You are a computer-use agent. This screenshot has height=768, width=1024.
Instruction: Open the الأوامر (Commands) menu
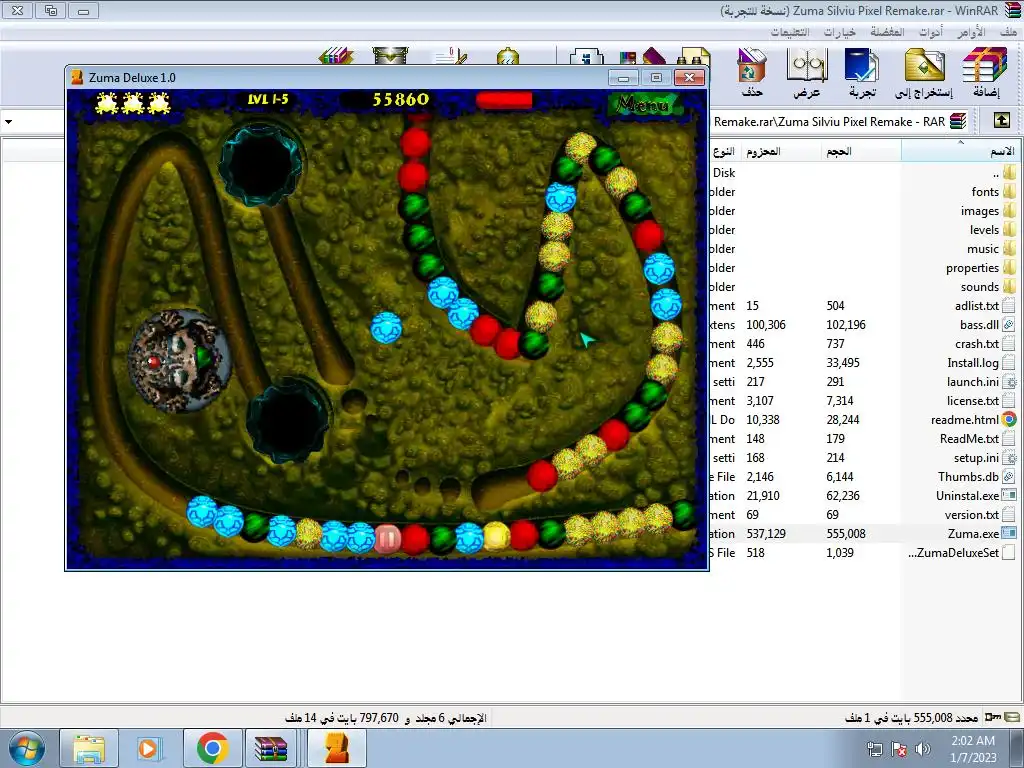(x=971, y=31)
